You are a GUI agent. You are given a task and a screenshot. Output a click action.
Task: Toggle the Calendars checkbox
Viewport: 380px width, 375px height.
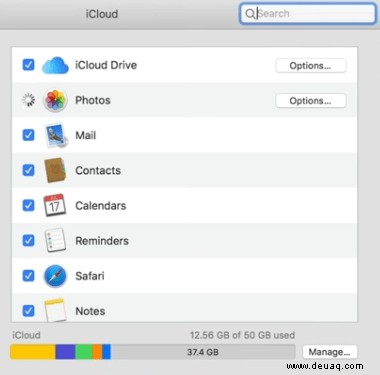(28, 205)
